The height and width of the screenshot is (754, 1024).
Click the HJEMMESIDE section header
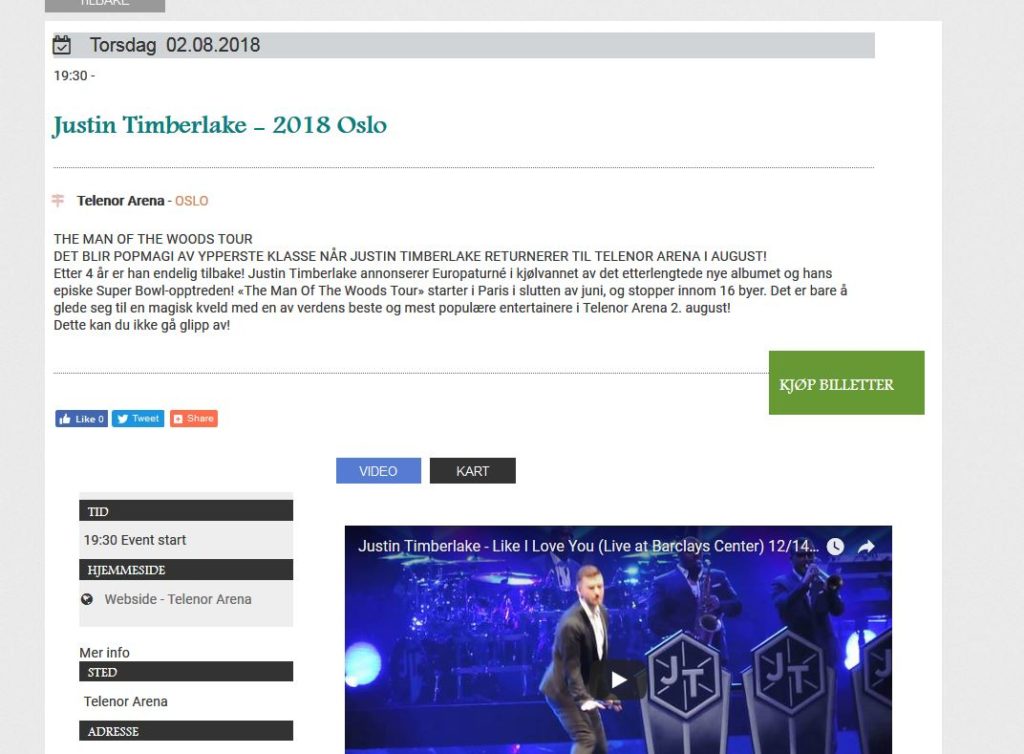click(x=186, y=570)
